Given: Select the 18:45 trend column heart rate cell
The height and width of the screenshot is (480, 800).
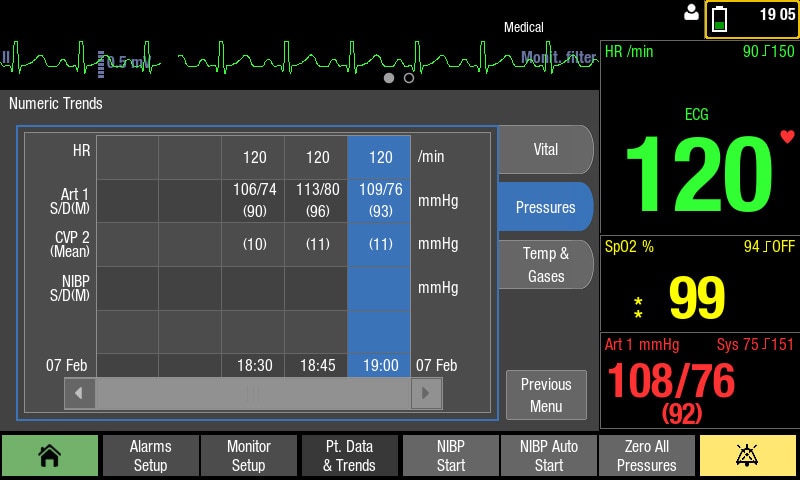Looking at the screenshot, I should (317, 157).
